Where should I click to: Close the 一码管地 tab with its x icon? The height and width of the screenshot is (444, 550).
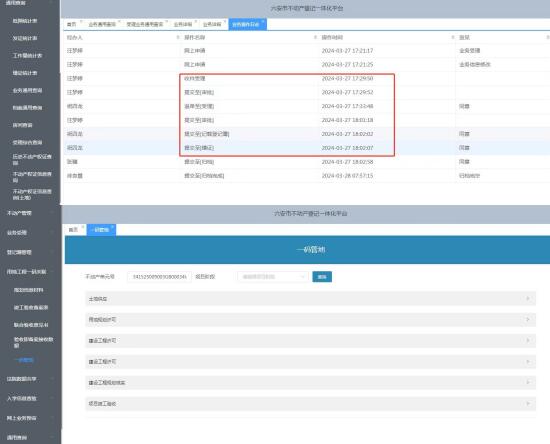(x=112, y=227)
